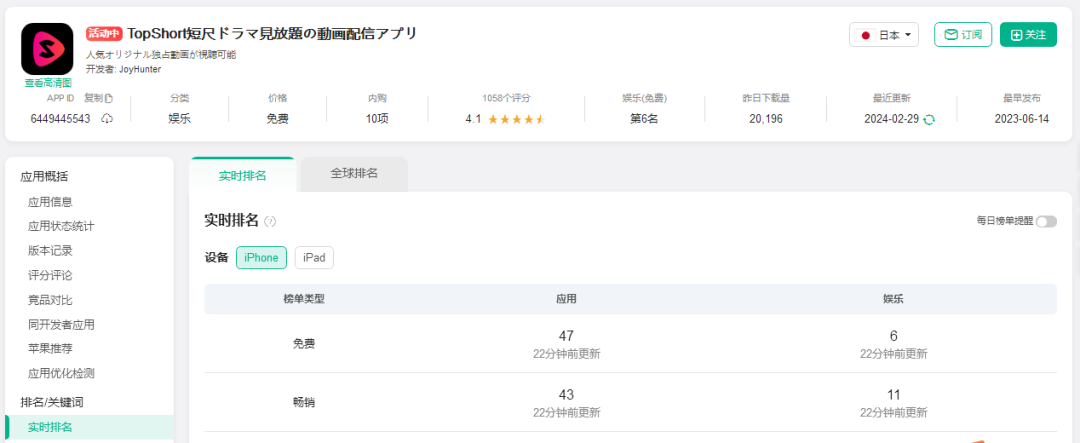The image size is (1080, 443).
Task: Switch to the 全球排名 tab
Action: pos(354,174)
